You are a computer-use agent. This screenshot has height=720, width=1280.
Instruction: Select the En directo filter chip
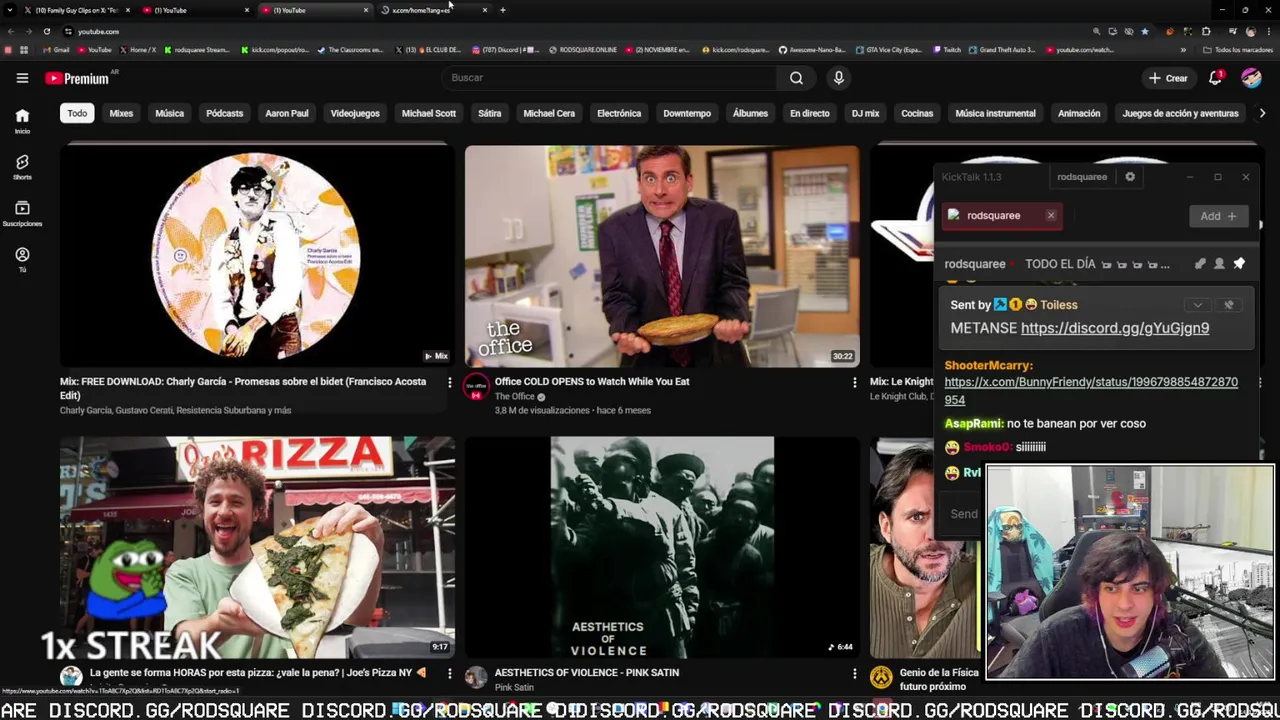coord(810,113)
